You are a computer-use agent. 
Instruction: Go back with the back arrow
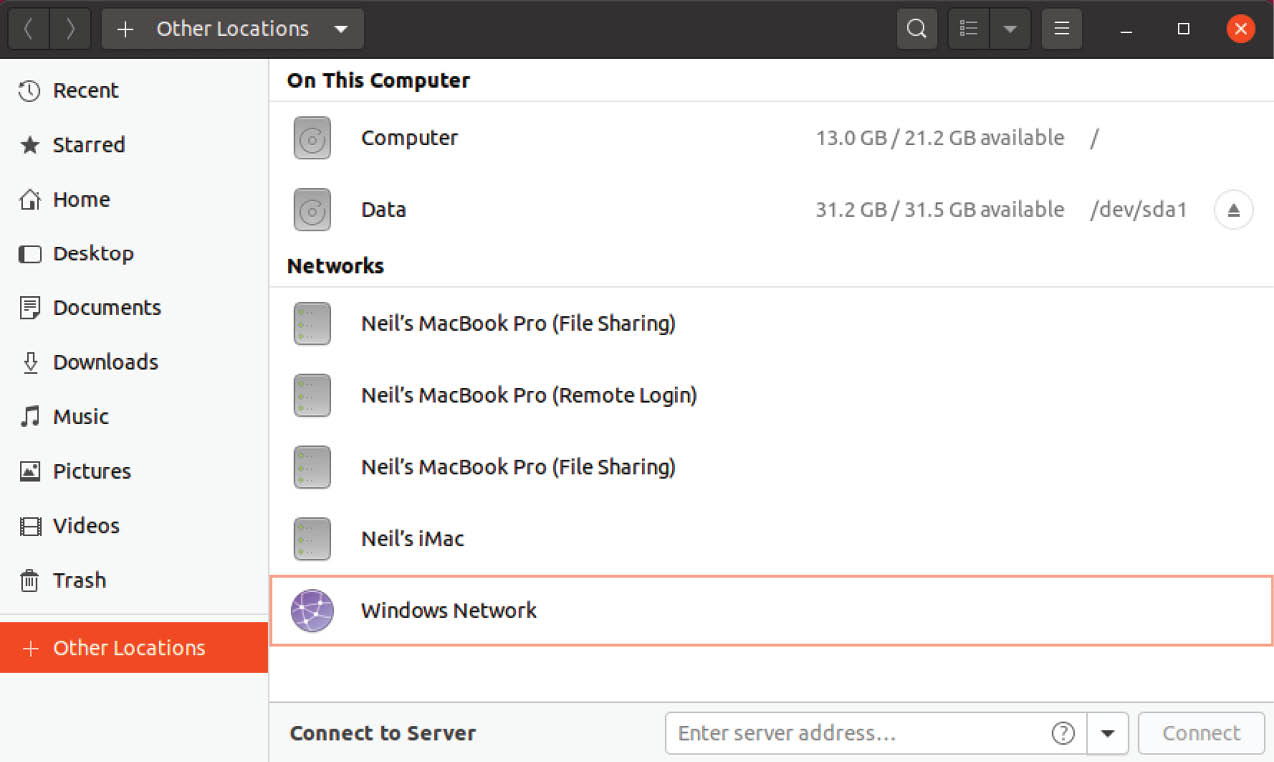pyautogui.click(x=28, y=29)
